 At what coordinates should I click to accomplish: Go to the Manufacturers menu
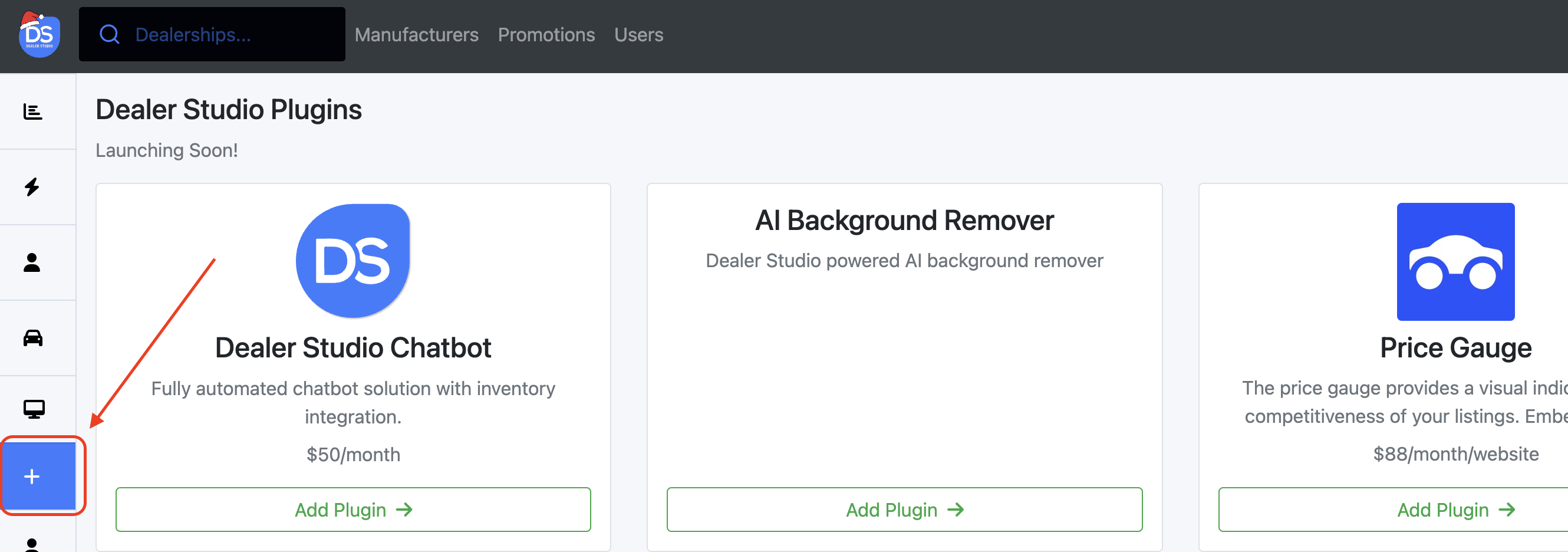(416, 35)
